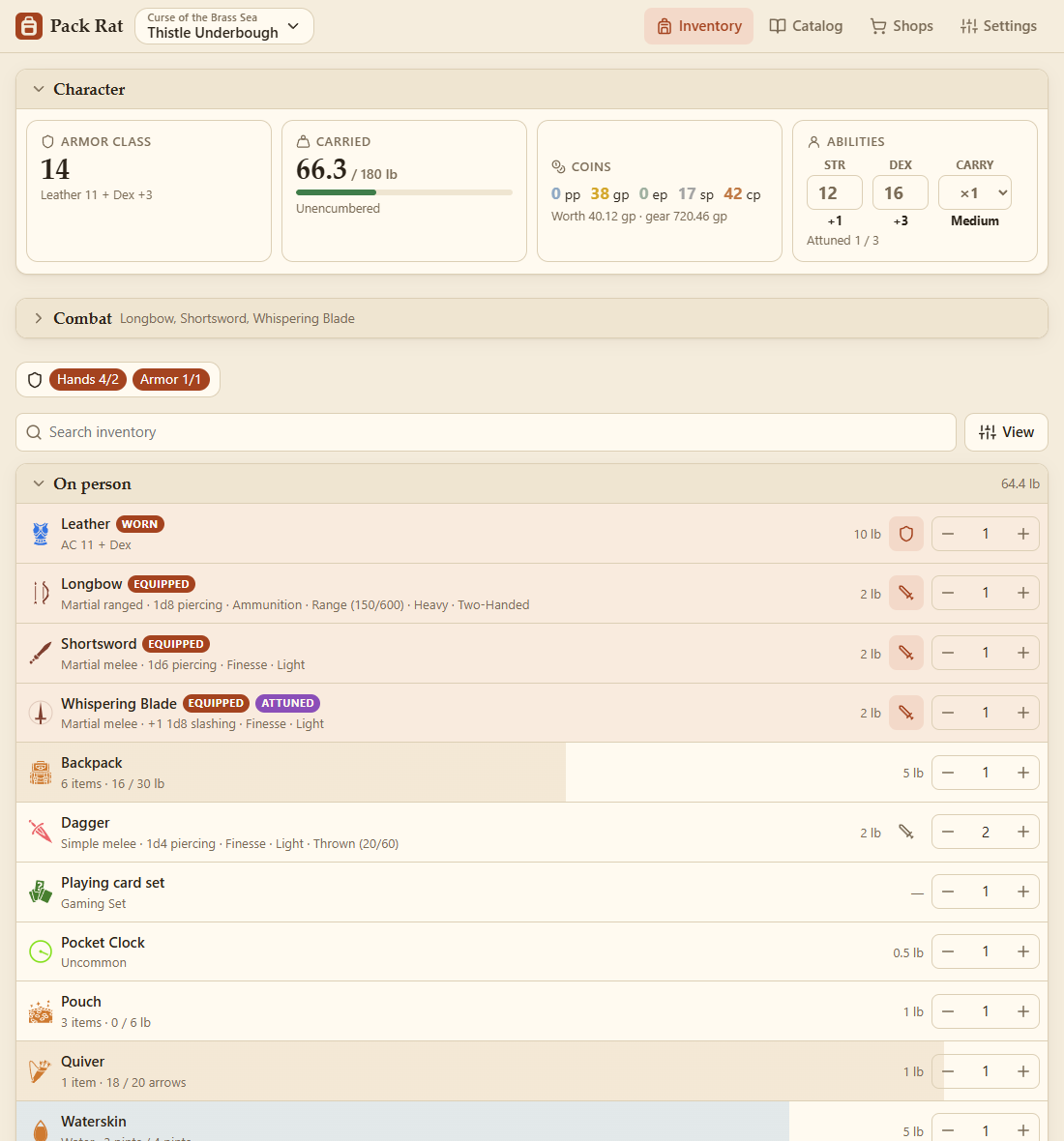The height and width of the screenshot is (1141, 1064).
Task: Click the Armor Class shield icon
Action: tap(48, 142)
